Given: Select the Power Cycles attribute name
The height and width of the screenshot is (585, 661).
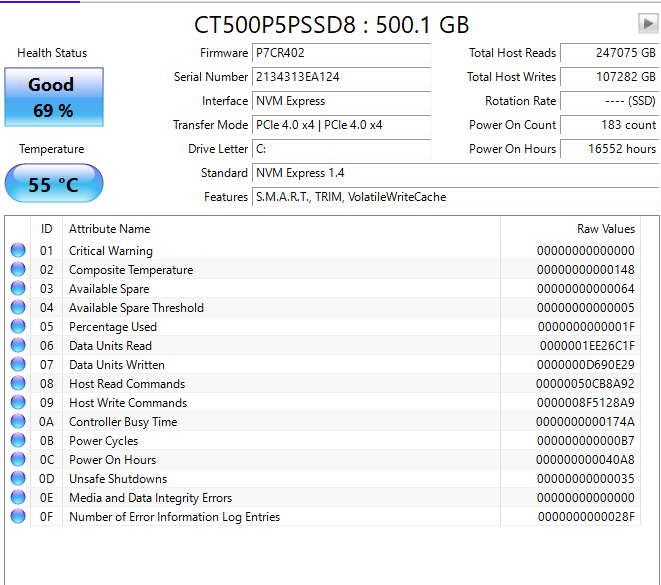Looking at the screenshot, I should (x=104, y=440).
